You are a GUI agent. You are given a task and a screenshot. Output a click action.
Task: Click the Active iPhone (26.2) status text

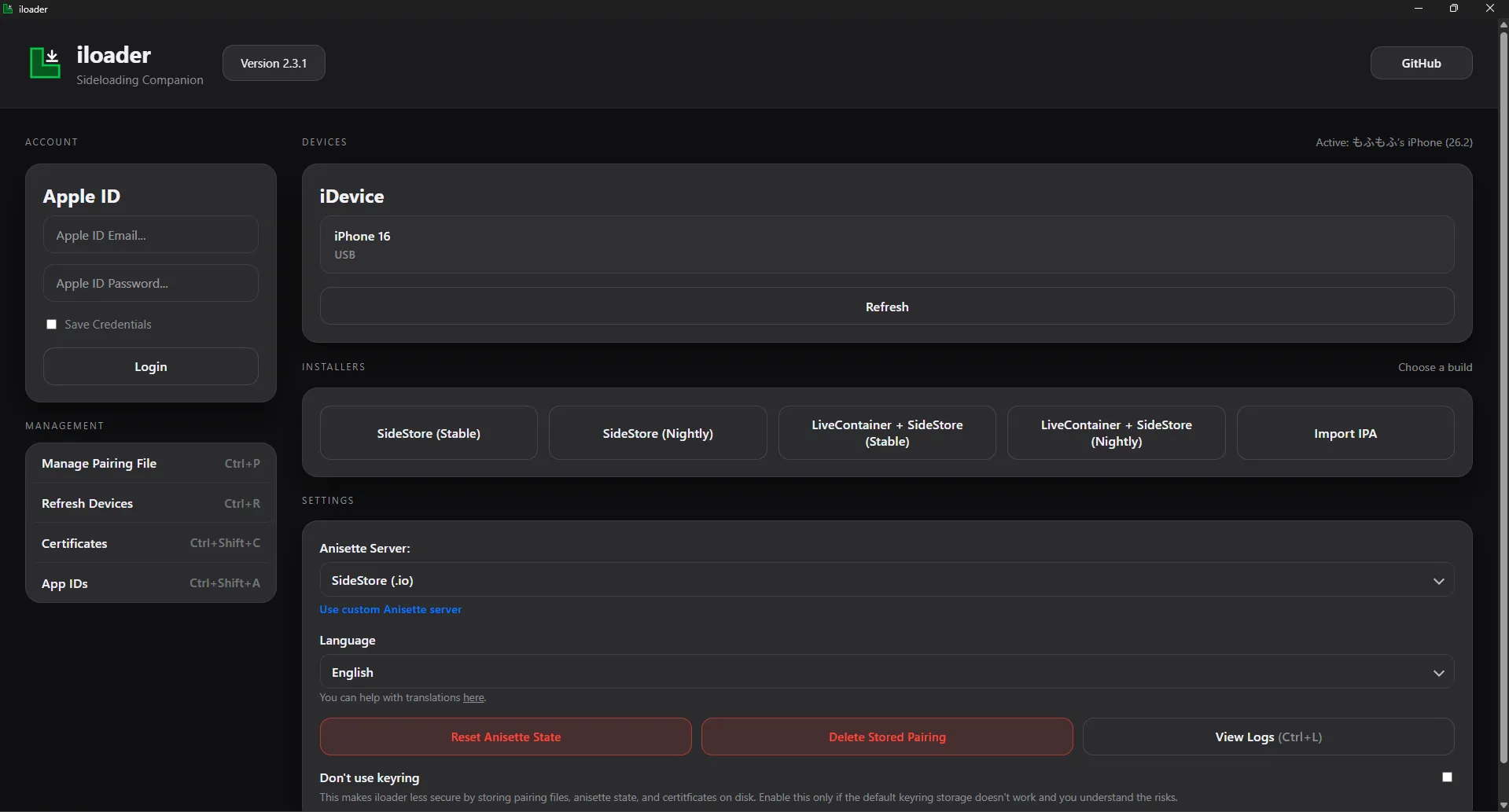(x=1394, y=142)
